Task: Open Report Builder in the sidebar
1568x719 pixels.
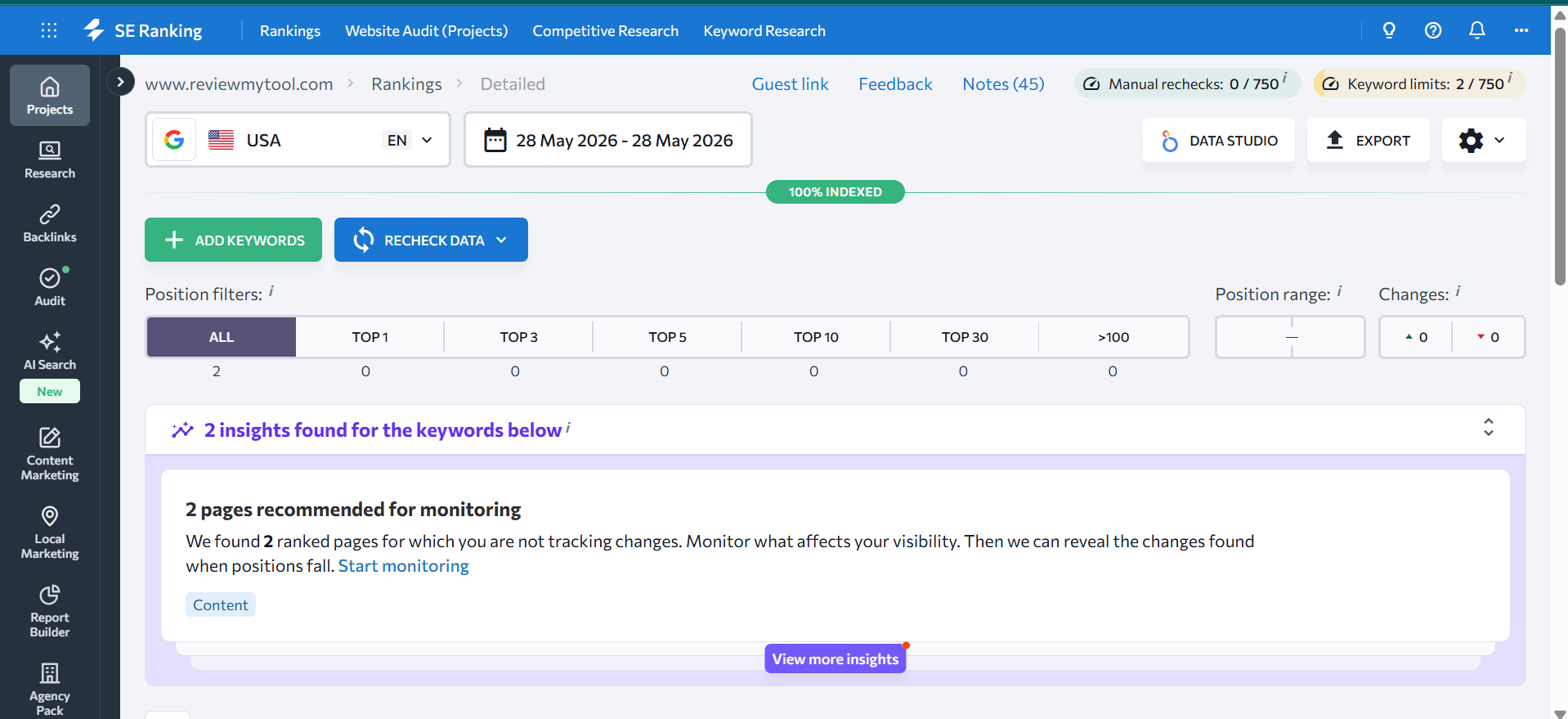Action: point(50,611)
